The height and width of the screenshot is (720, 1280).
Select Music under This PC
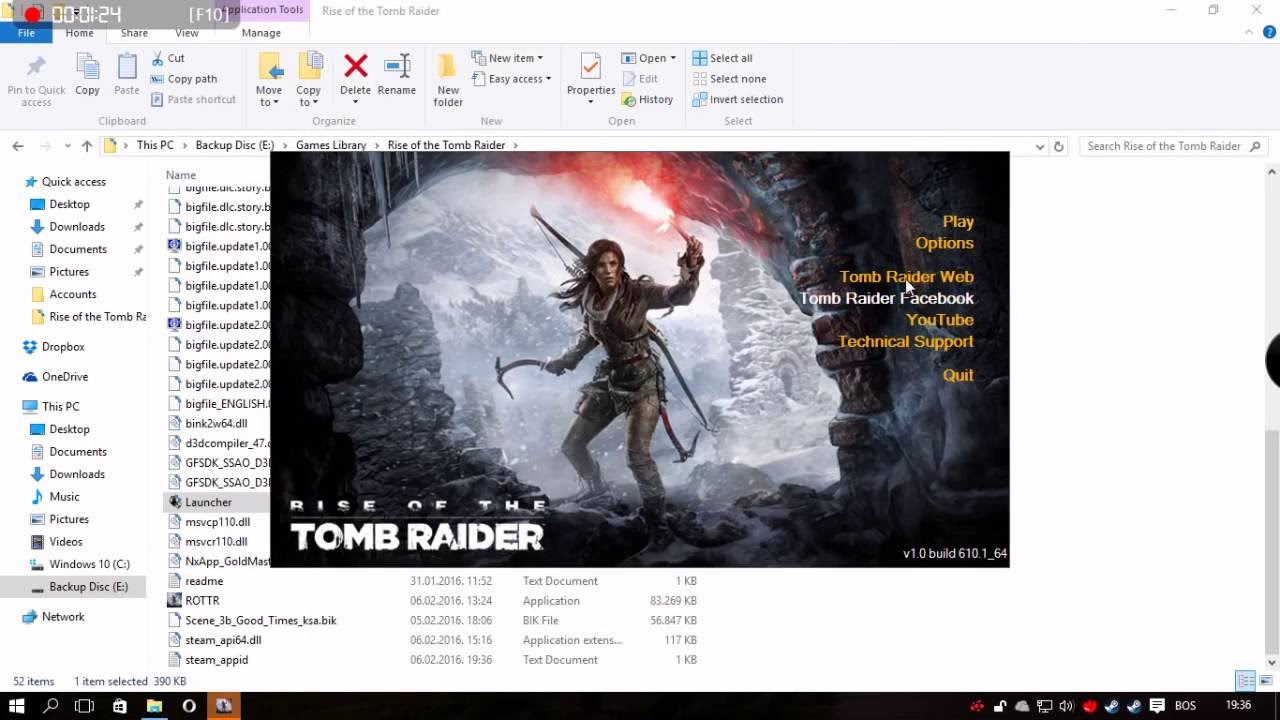click(64, 497)
